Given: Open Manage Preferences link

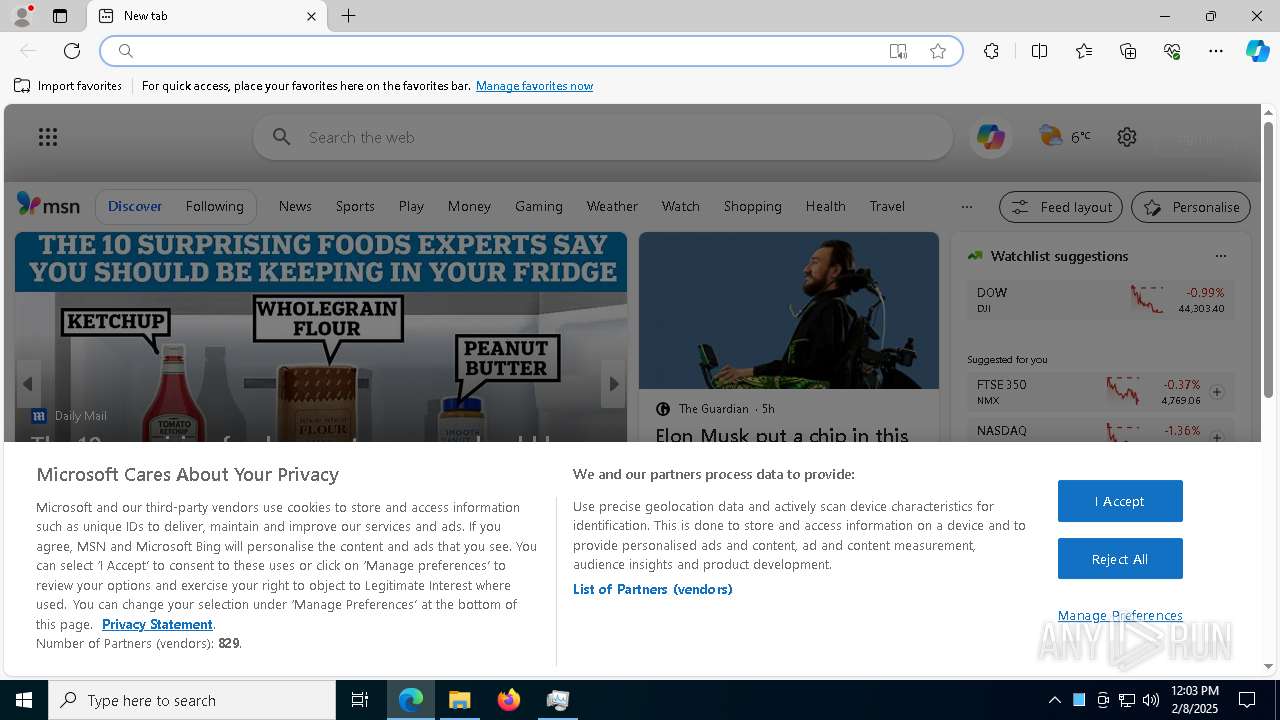Looking at the screenshot, I should click(x=1120, y=615).
